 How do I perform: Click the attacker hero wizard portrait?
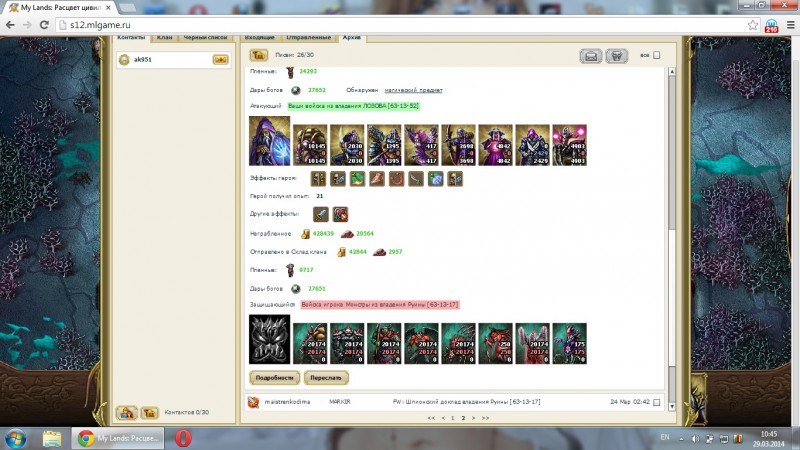coord(269,141)
